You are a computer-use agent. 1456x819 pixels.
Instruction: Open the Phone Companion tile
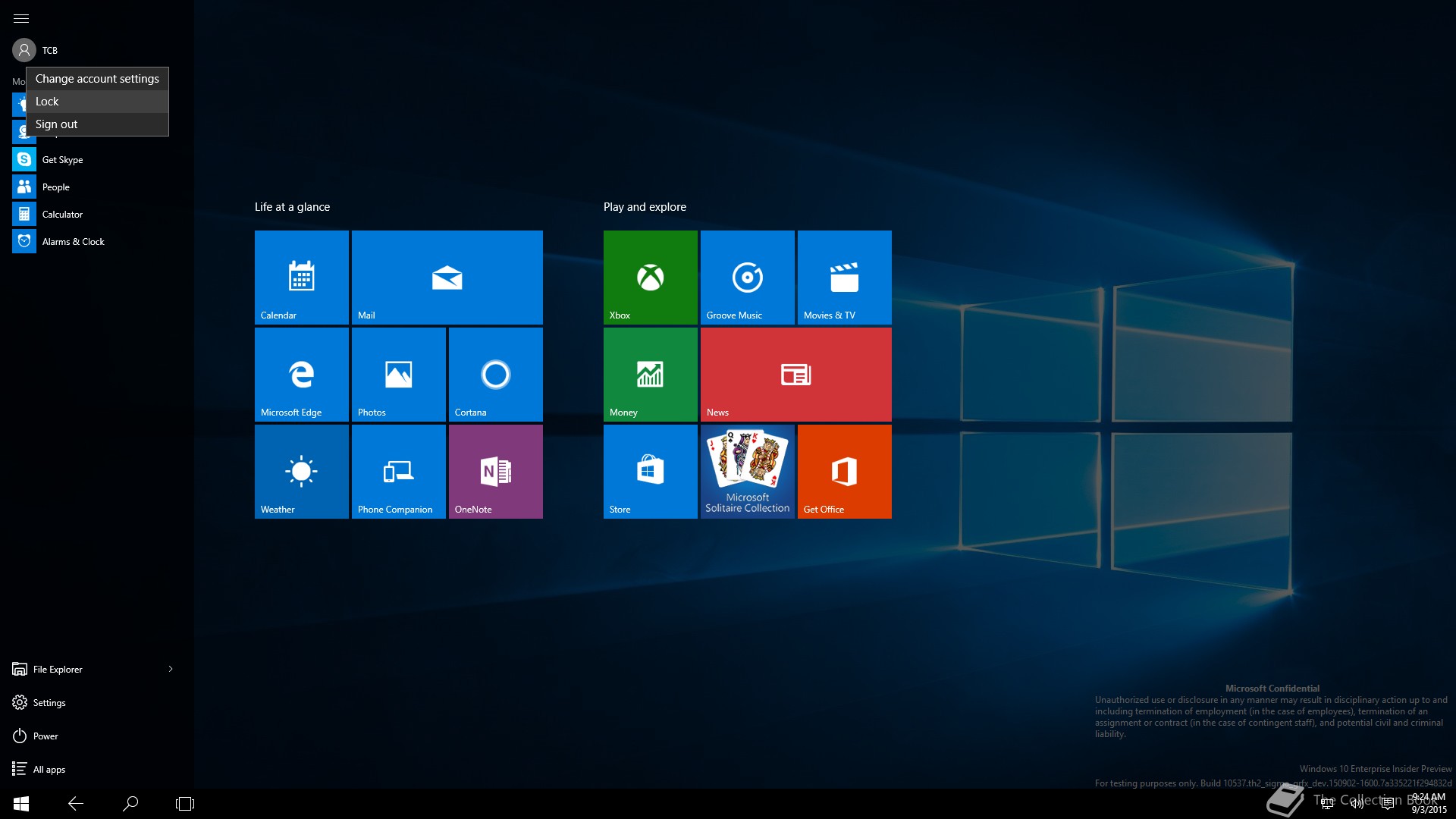click(399, 472)
